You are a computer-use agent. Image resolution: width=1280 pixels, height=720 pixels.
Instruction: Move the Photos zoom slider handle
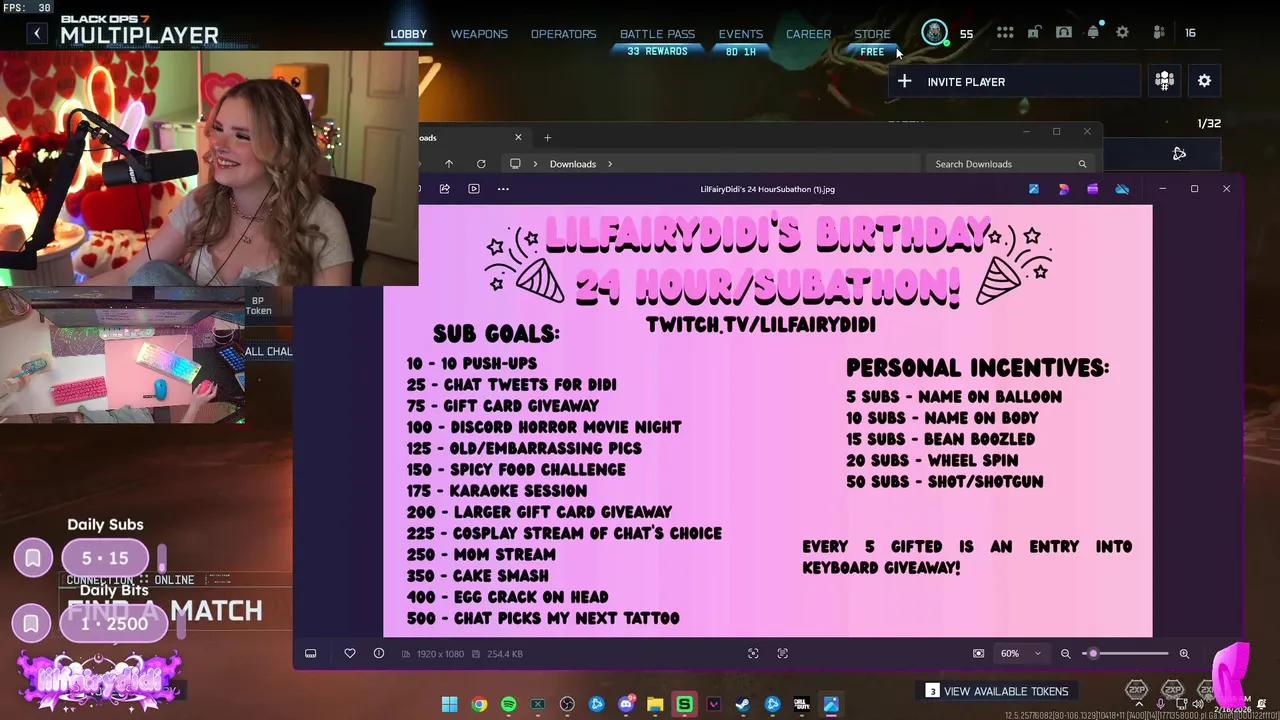pyautogui.click(x=1092, y=654)
